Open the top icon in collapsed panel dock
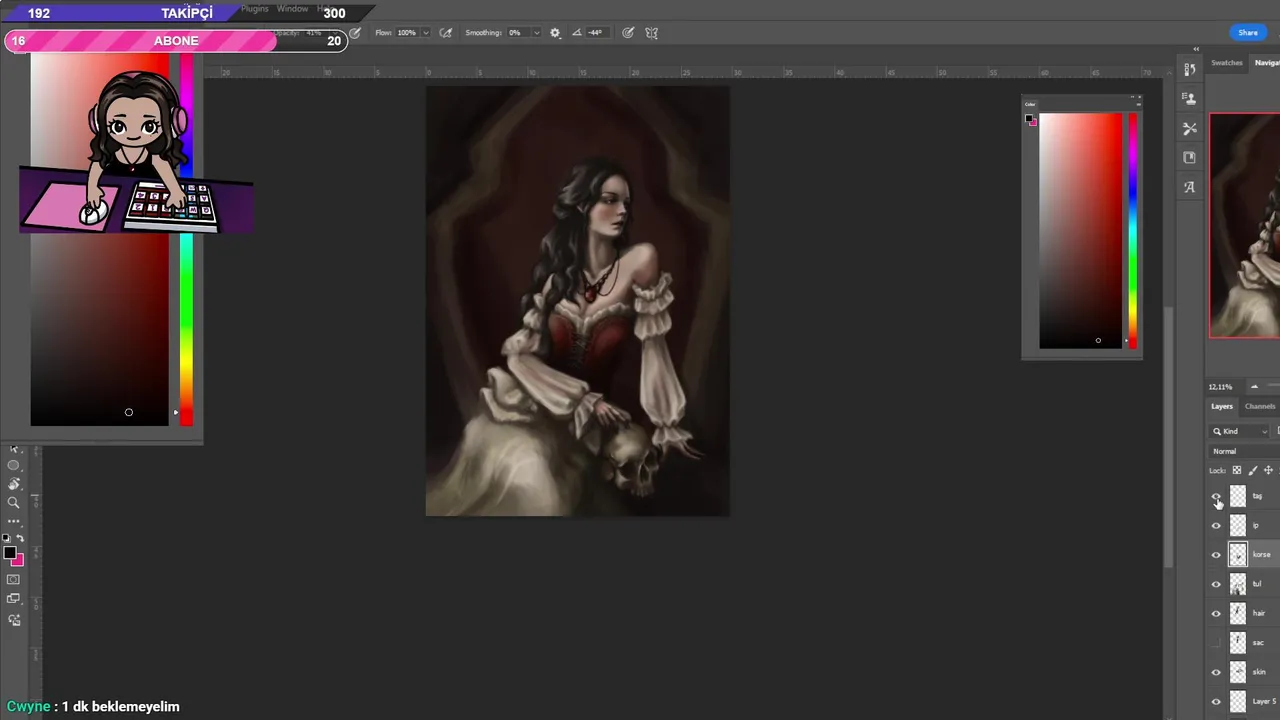The width and height of the screenshot is (1280, 720). click(1189, 69)
